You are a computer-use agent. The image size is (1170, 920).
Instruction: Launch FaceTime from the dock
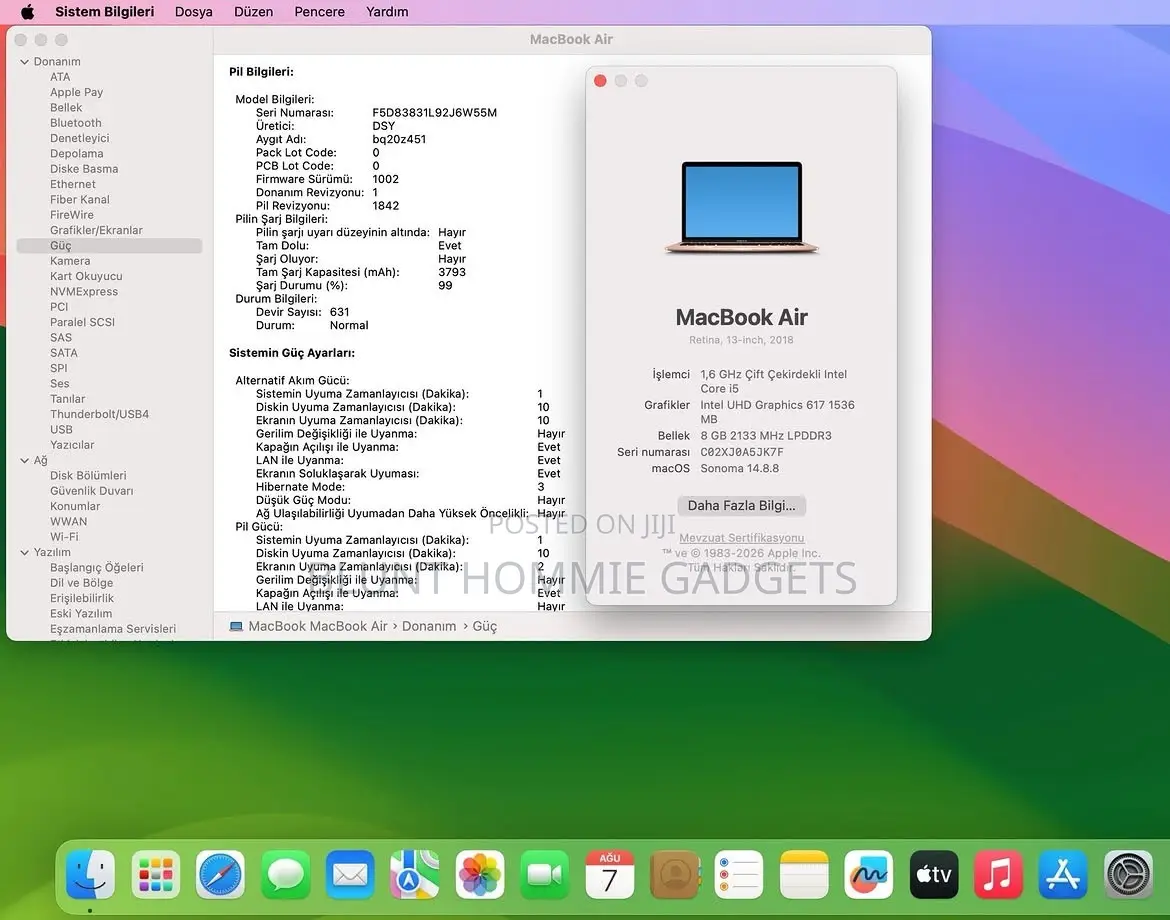(545, 874)
